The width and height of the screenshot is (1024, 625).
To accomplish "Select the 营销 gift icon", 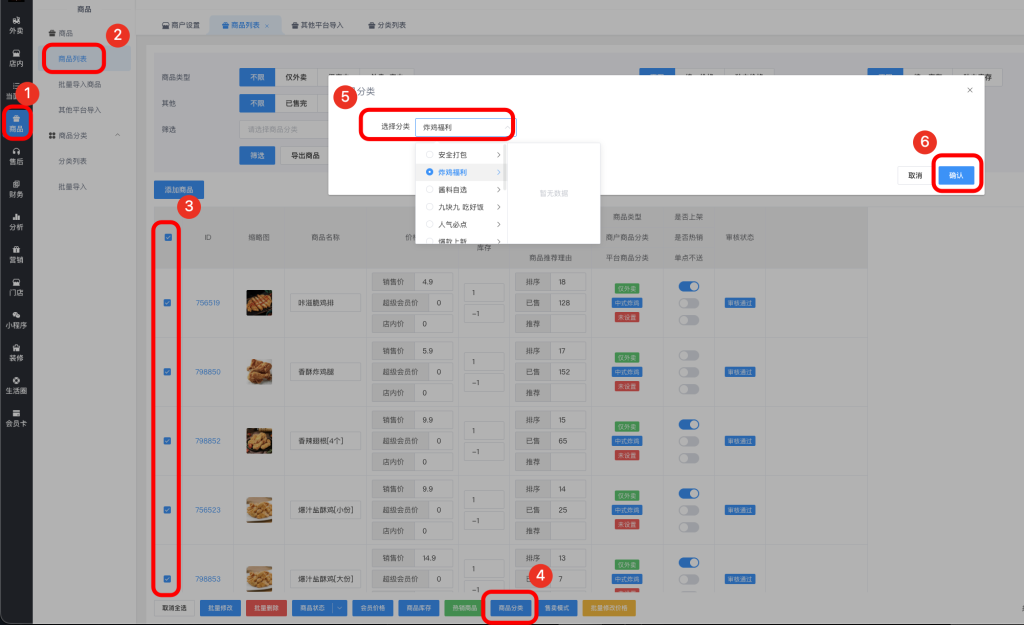I will click(x=16, y=253).
